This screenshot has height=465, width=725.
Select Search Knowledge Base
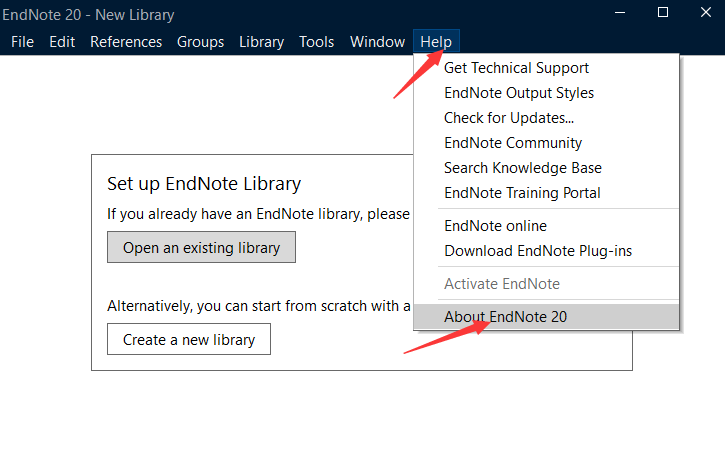(547, 168)
